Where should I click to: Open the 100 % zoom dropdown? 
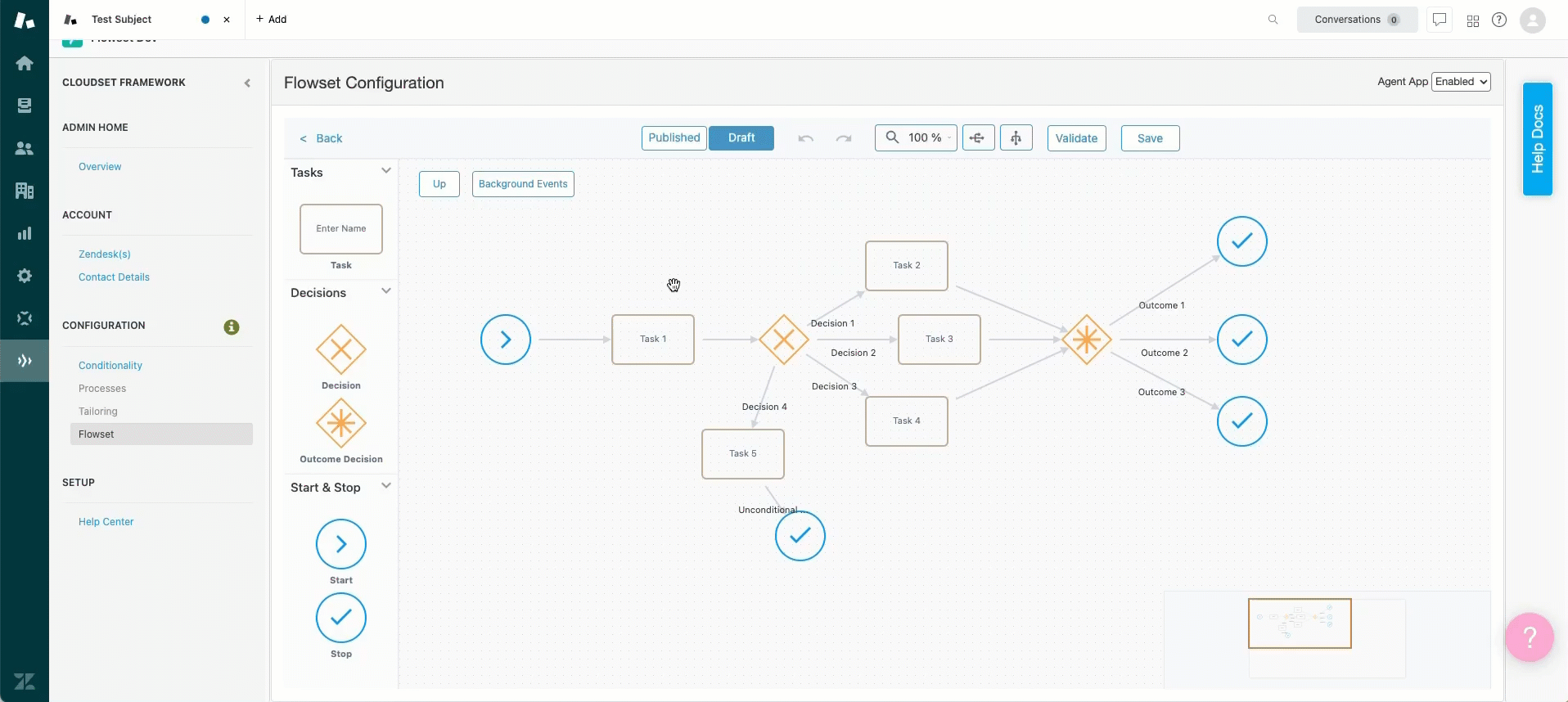916,138
